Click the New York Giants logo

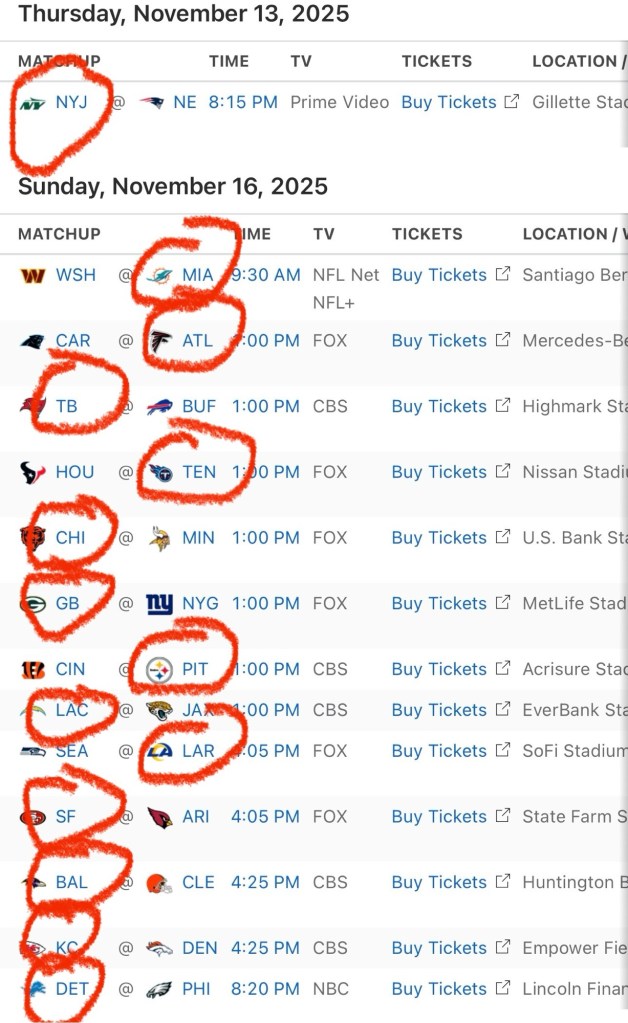[159, 603]
